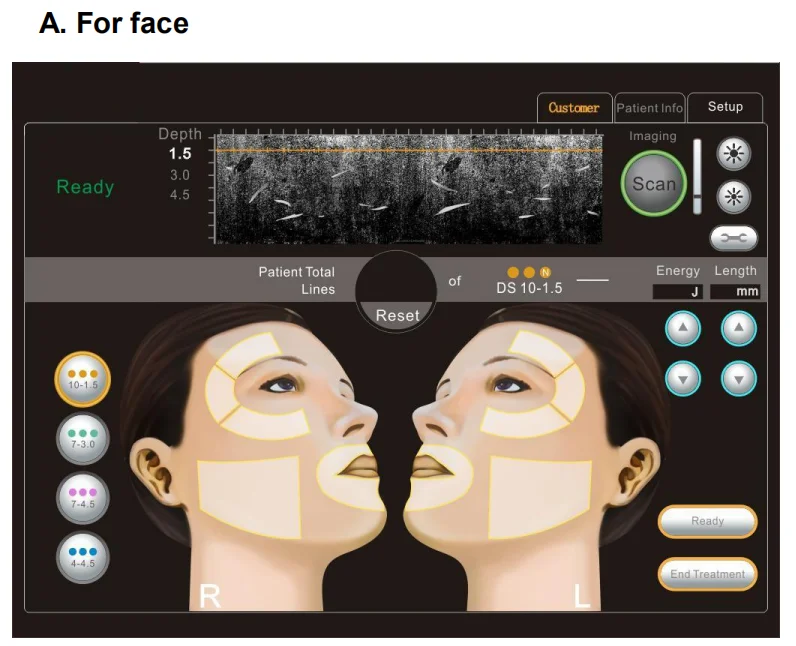Adjust the vertical imaging brightness slider

click(698, 176)
